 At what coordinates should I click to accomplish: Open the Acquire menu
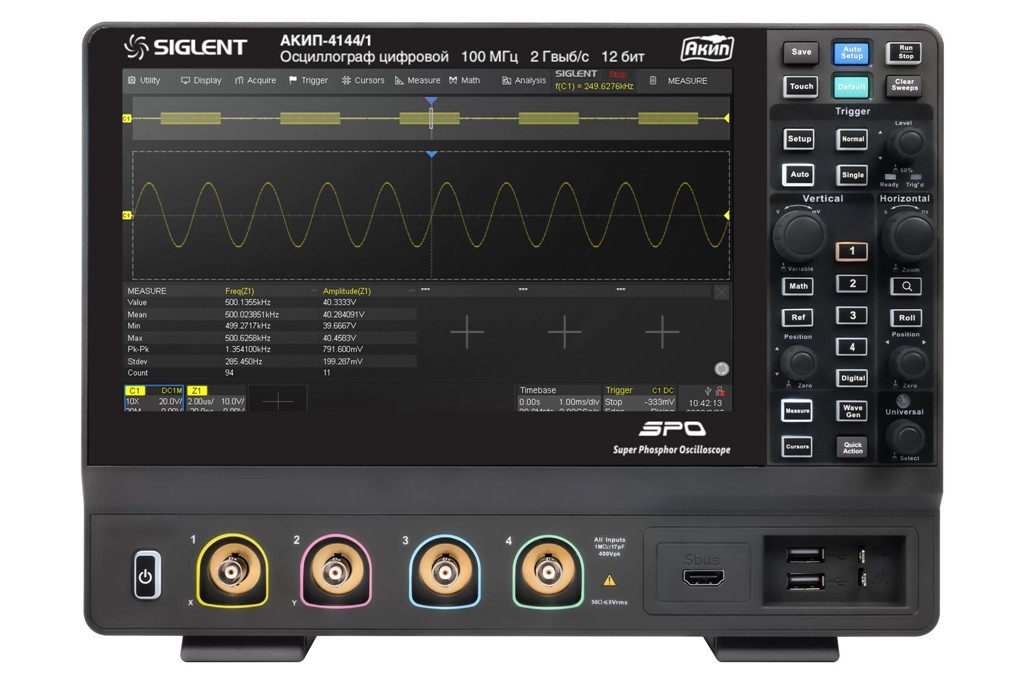tap(255, 81)
